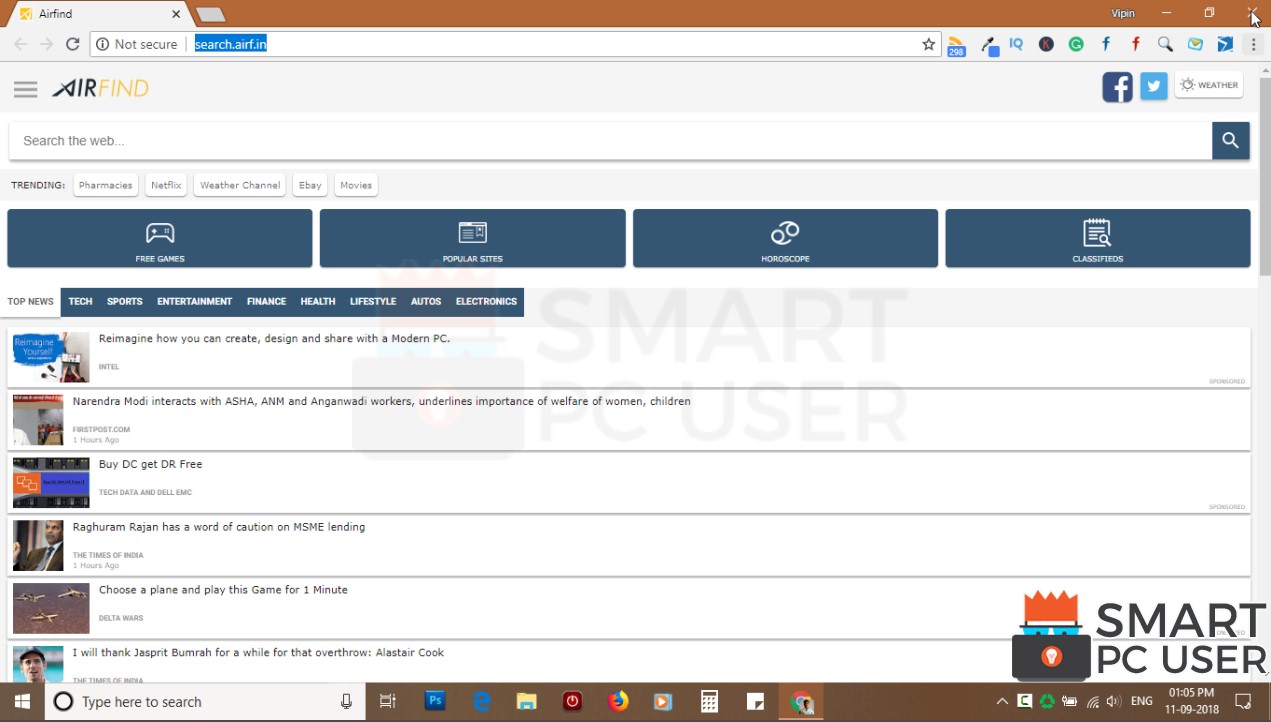Select the Ebay trending tag
Screen dimensions: 1271x722
(310, 185)
